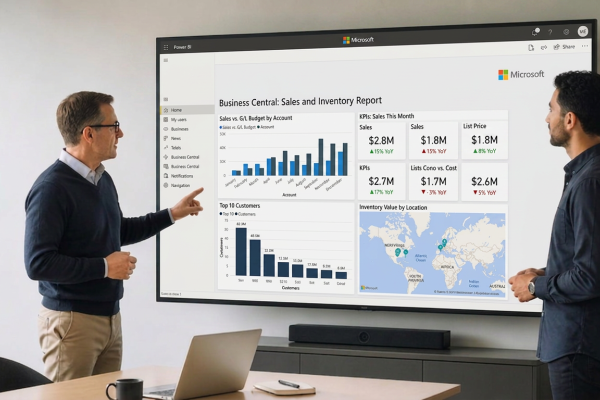Viewport: 600px width, 400px height.
Task: Open the help question mark icon
Action: click(x=550, y=32)
